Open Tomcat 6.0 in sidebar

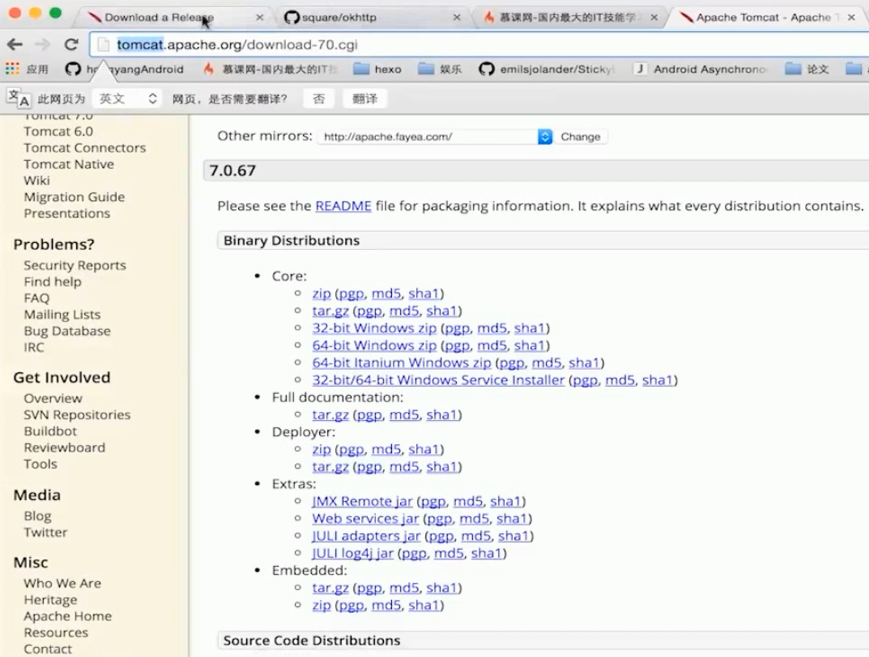(x=58, y=131)
